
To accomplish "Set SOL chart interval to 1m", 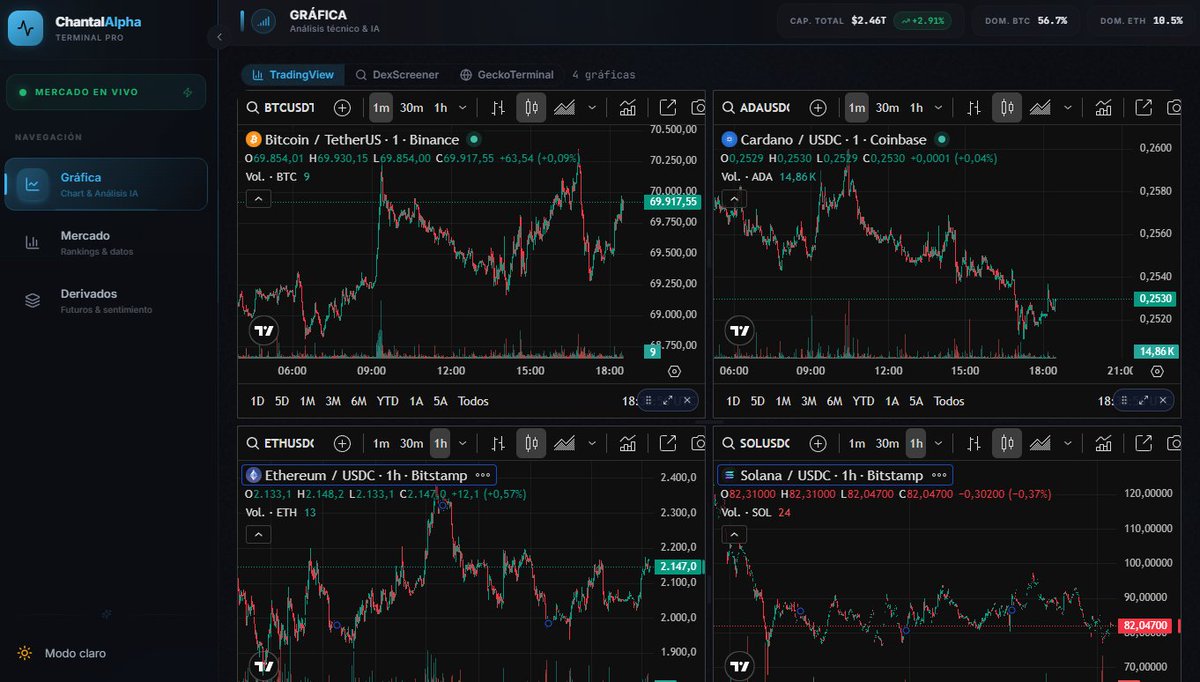I will [857, 443].
